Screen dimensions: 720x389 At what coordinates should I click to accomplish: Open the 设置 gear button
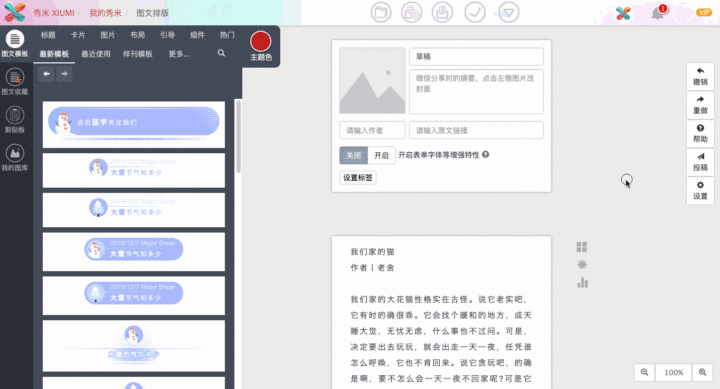click(700, 190)
